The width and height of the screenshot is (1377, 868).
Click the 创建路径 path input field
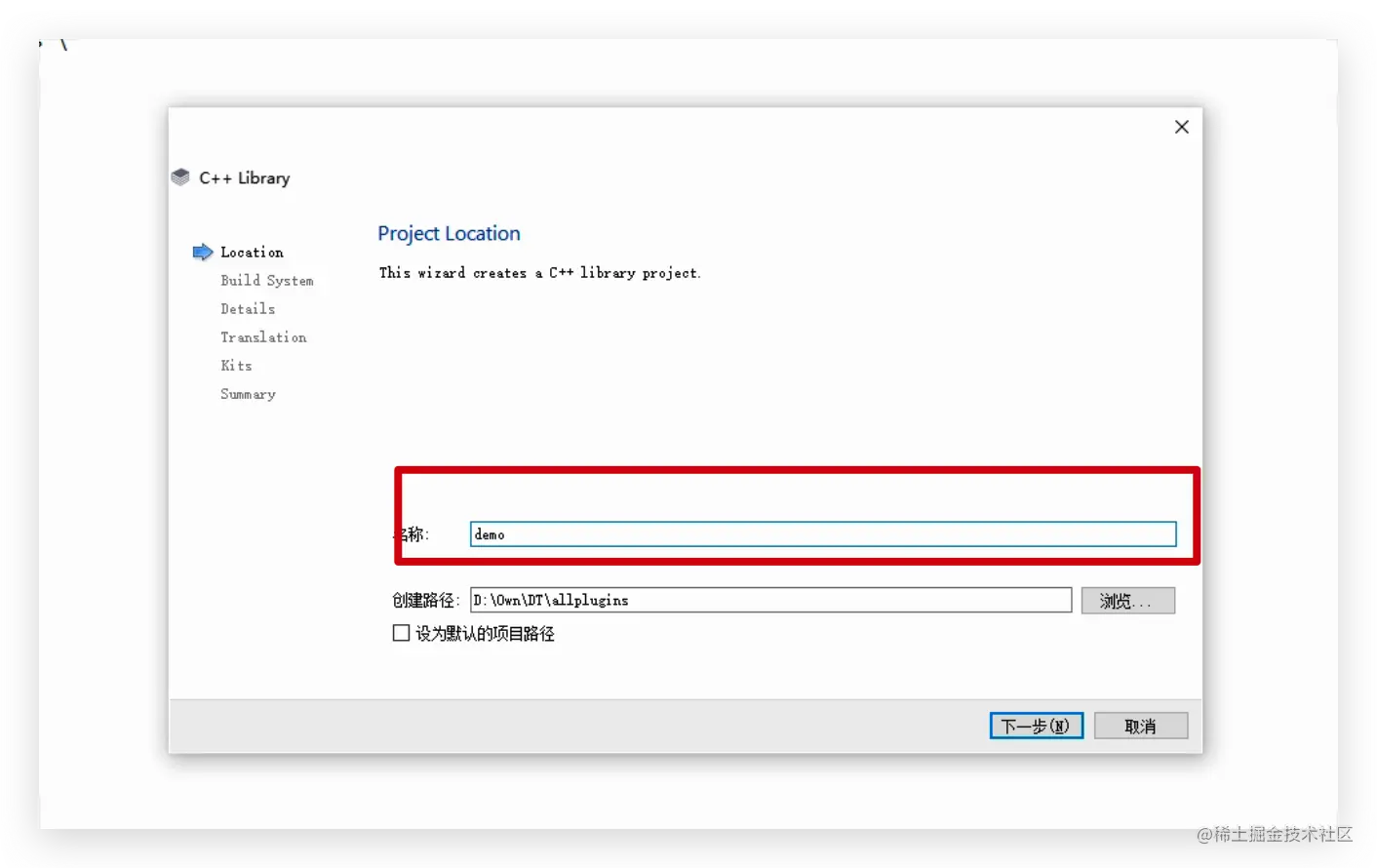pos(770,600)
